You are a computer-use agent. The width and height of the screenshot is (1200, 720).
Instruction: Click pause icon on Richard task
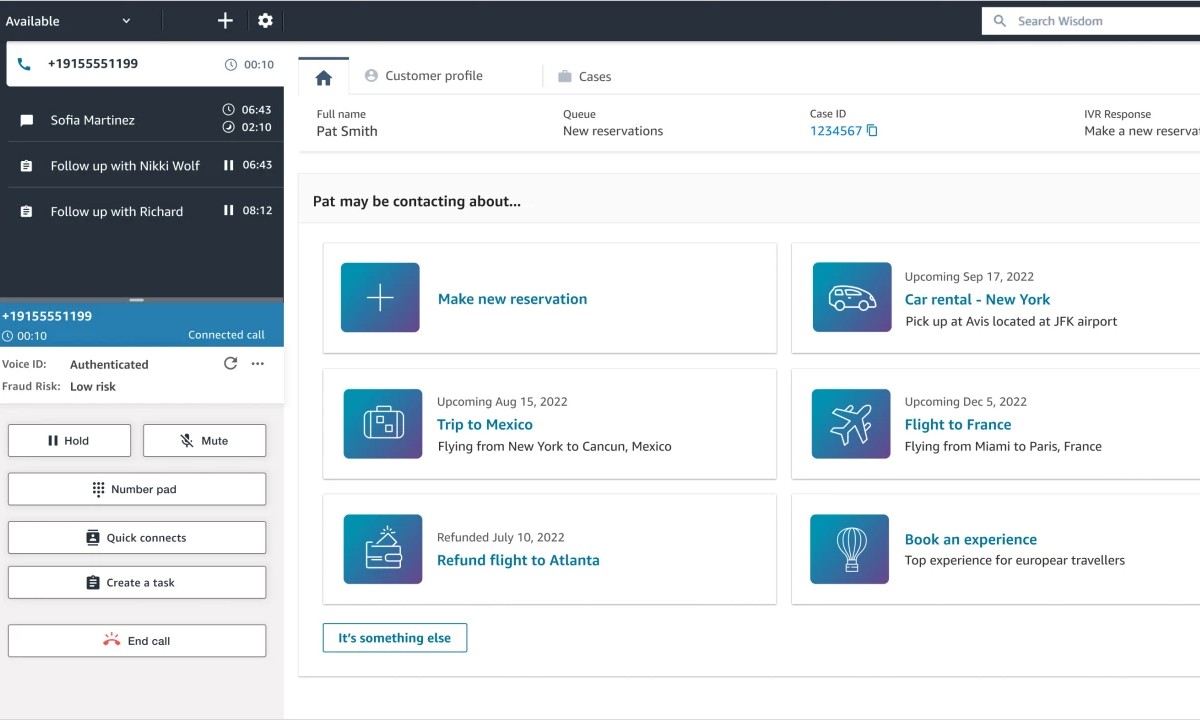[x=229, y=210]
